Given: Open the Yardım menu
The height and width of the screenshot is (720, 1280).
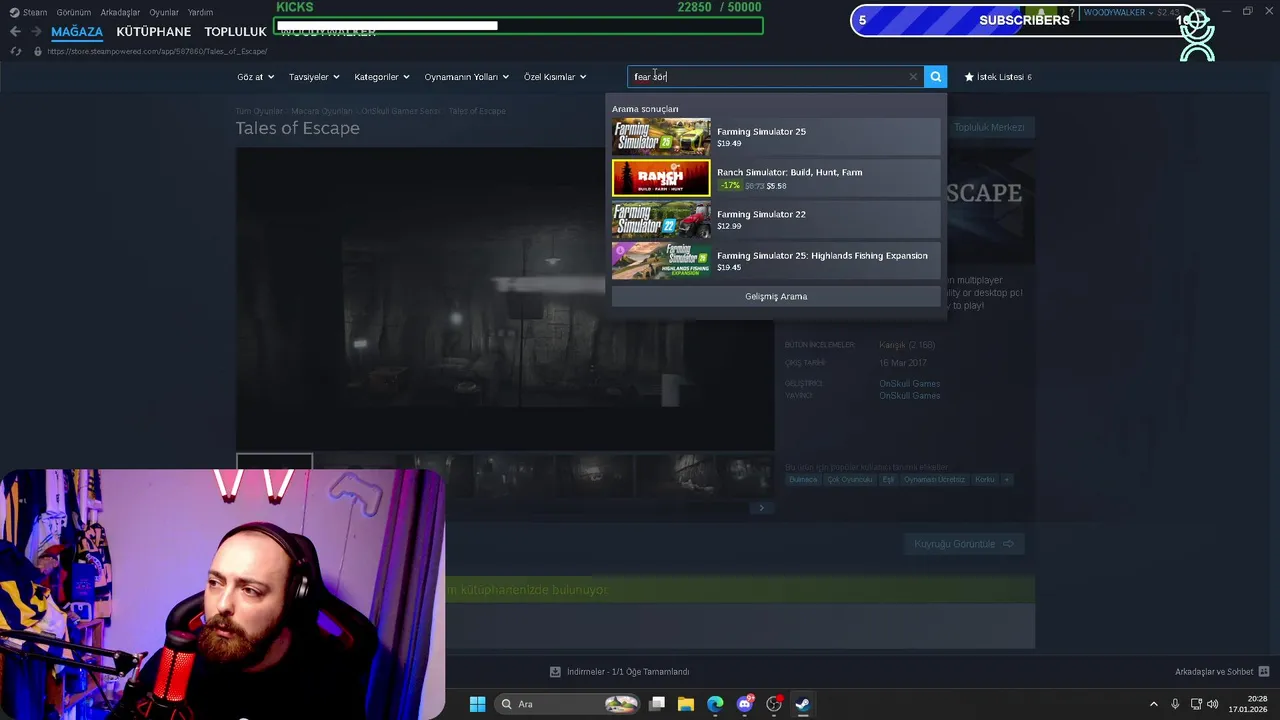Looking at the screenshot, I should pyautogui.click(x=200, y=12).
